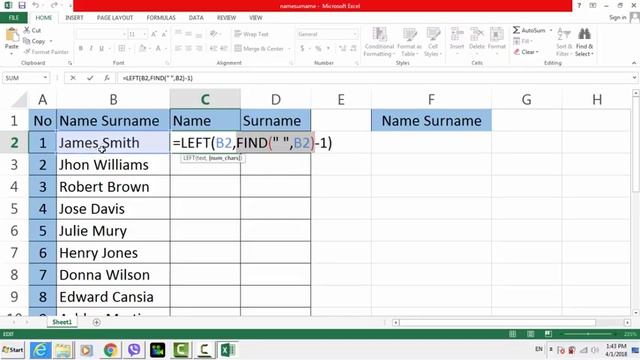Open the Paste dropdown arrow
This screenshot has height=360, width=640.
(11, 53)
